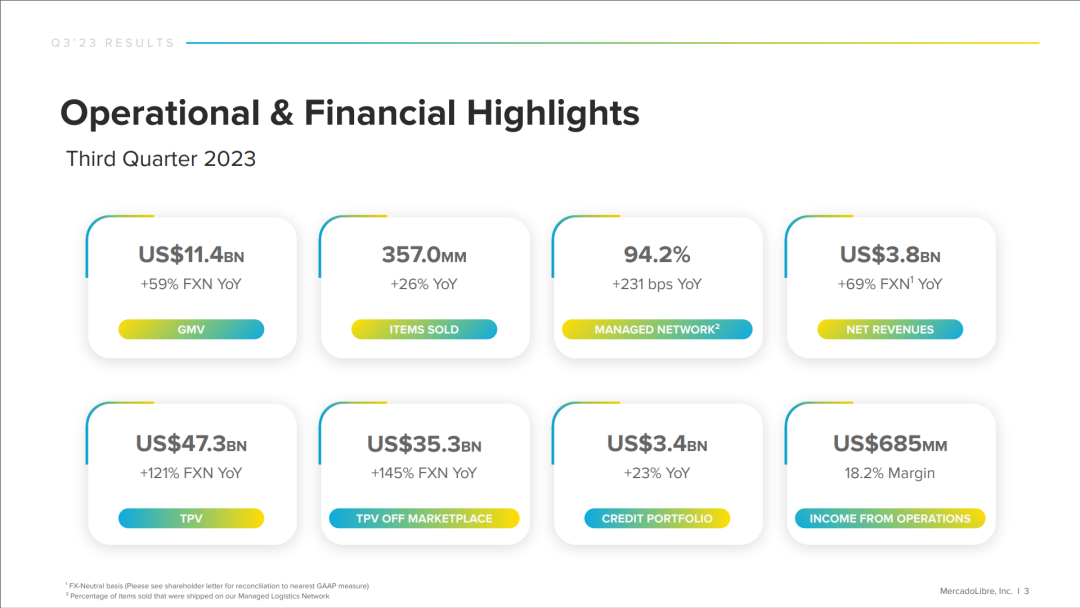Select the INCOME FROM OPERATIONS pill
Viewport: 1080px width, 608px height.
click(890, 518)
